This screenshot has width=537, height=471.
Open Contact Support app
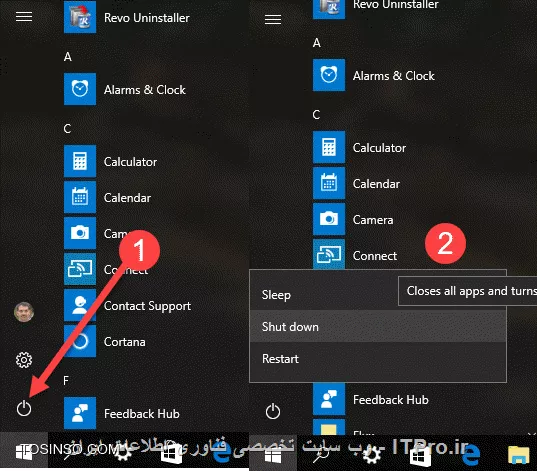(127, 306)
